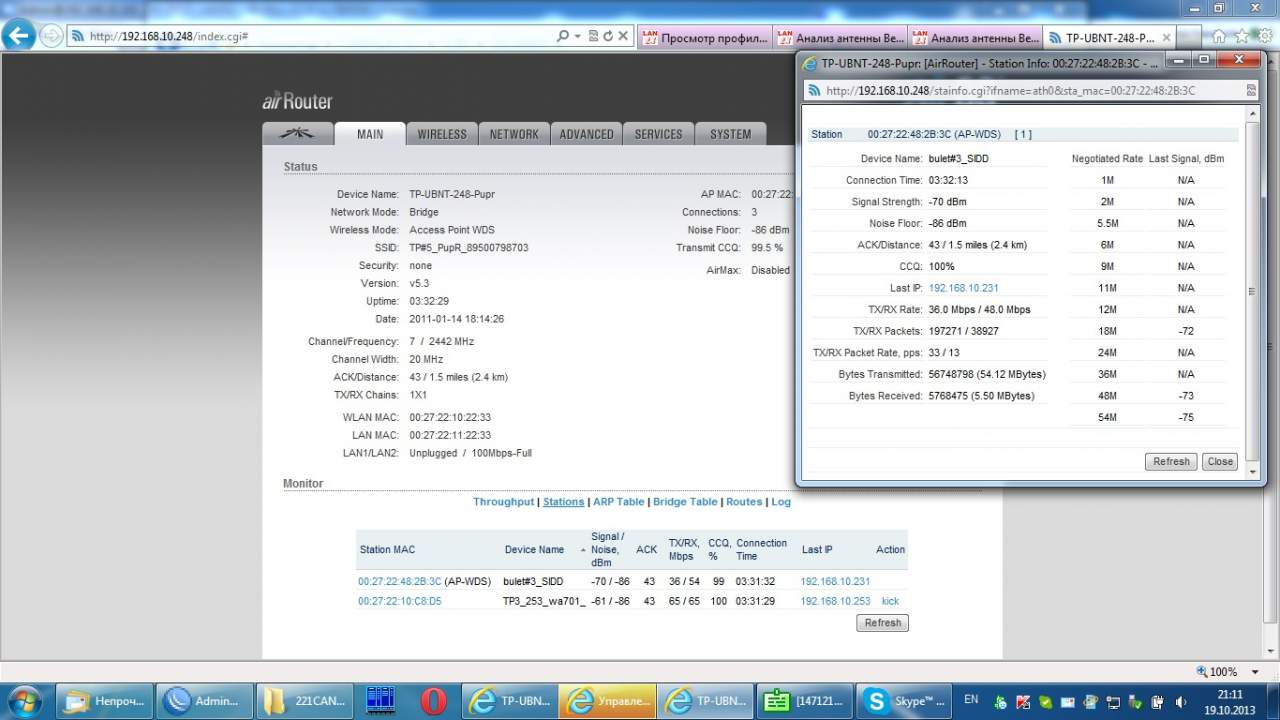1280x720 pixels.
Task: Click the main page URL address field
Action: click(320, 36)
